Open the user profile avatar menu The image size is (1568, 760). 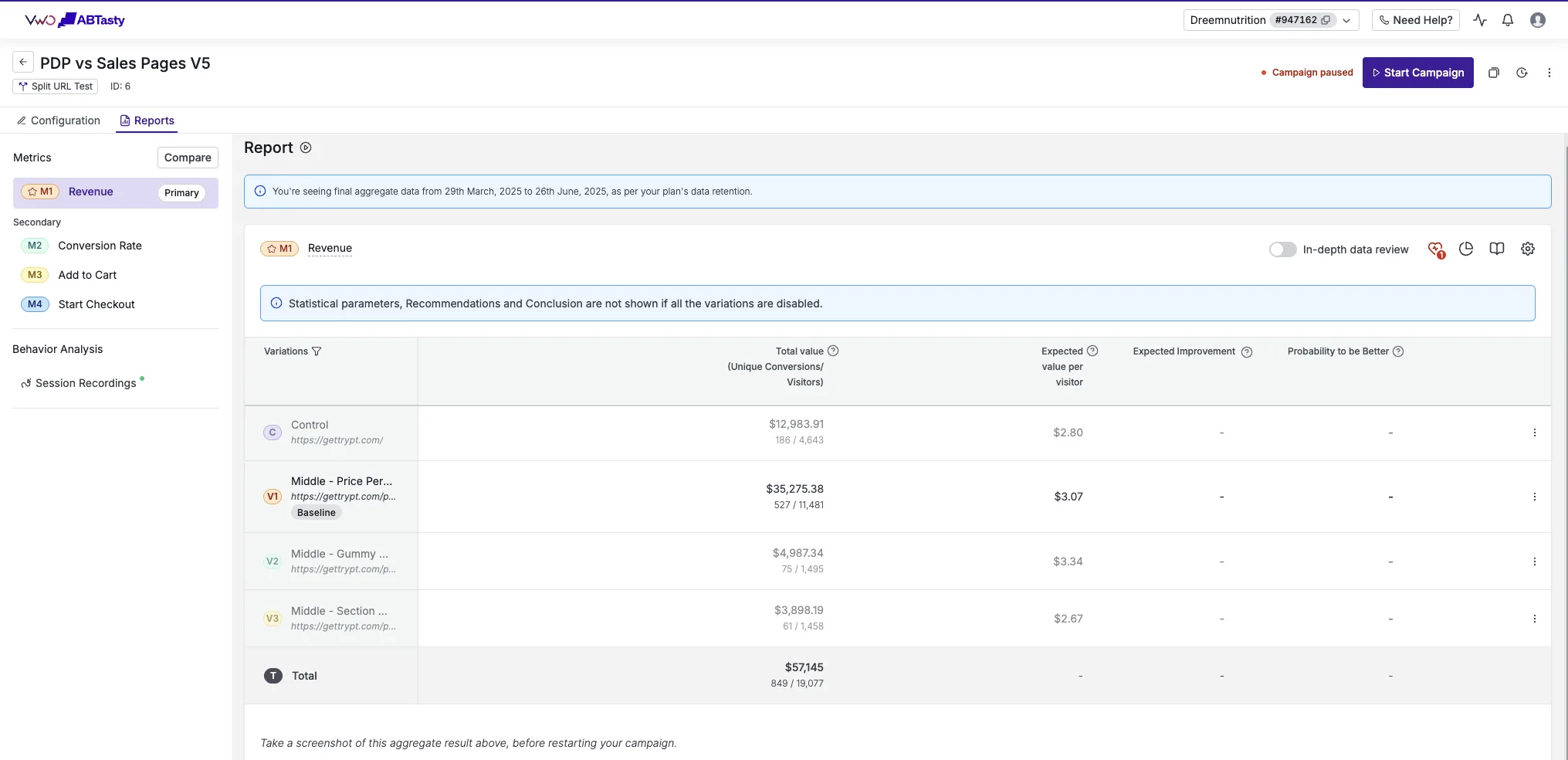click(x=1538, y=20)
